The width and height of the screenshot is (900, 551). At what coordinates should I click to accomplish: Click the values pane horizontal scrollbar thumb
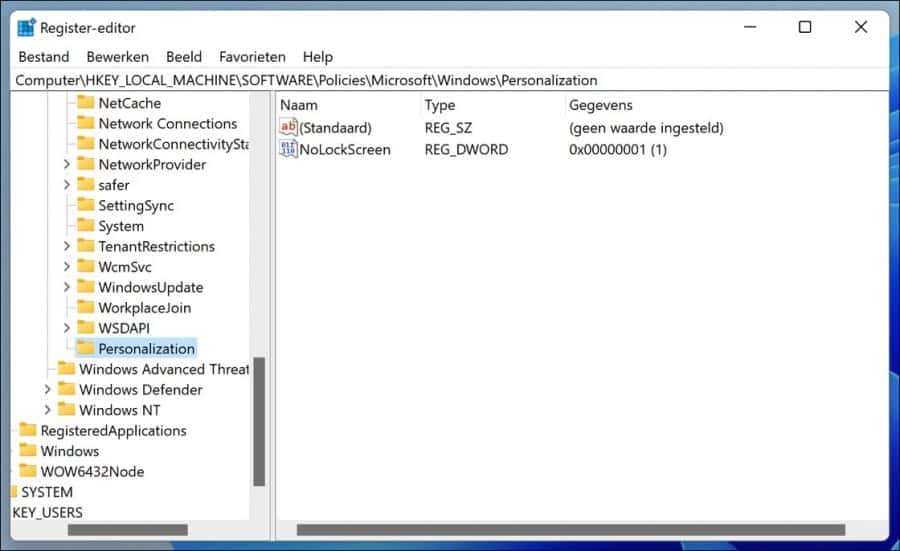coord(571,529)
